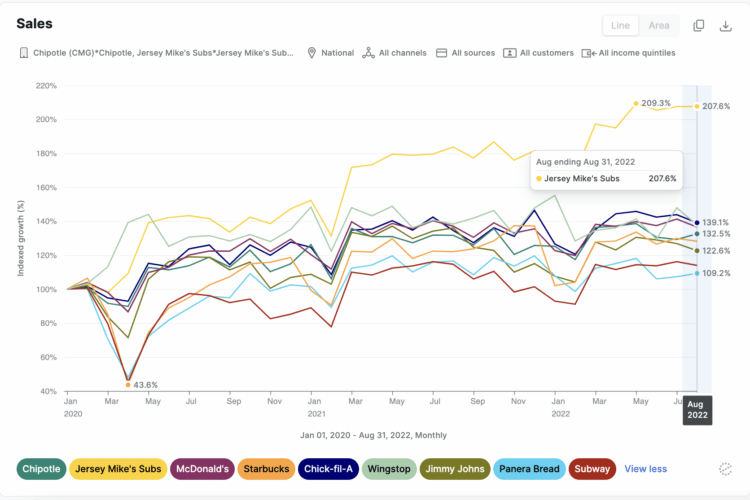Open the All customers filter
Image resolution: width=750 pixels, height=500 pixels.
(538, 53)
